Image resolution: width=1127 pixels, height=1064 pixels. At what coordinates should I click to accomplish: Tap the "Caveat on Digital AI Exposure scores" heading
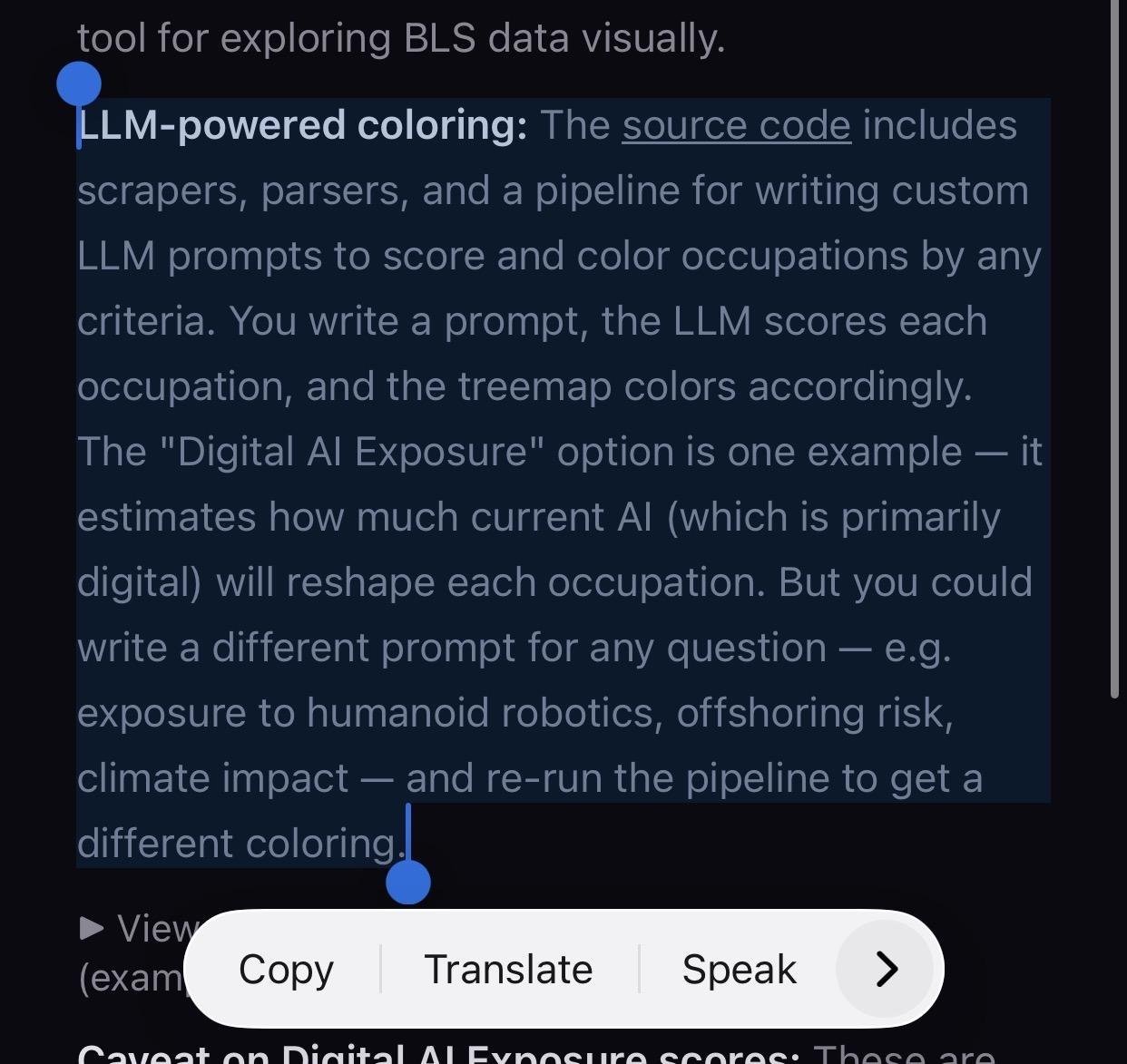coord(437,1054)
